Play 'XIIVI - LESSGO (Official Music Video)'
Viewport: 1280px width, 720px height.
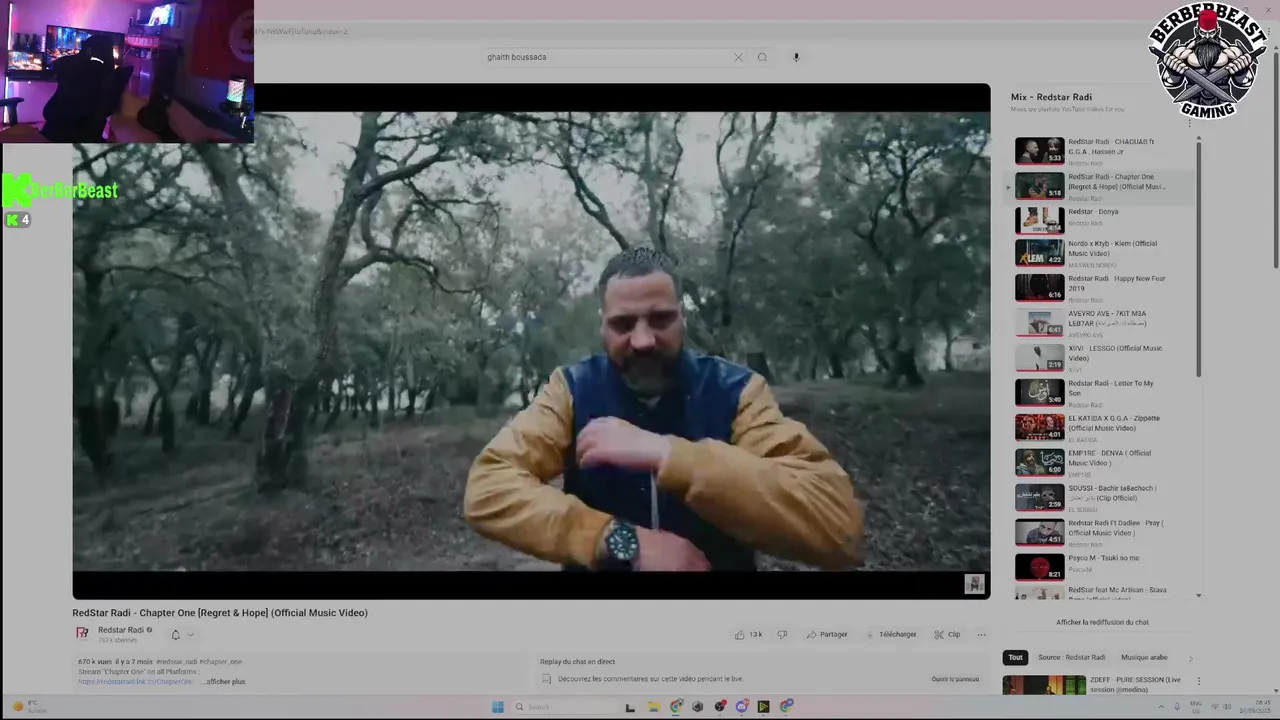pyautogui.click(x=1103, y=357)
